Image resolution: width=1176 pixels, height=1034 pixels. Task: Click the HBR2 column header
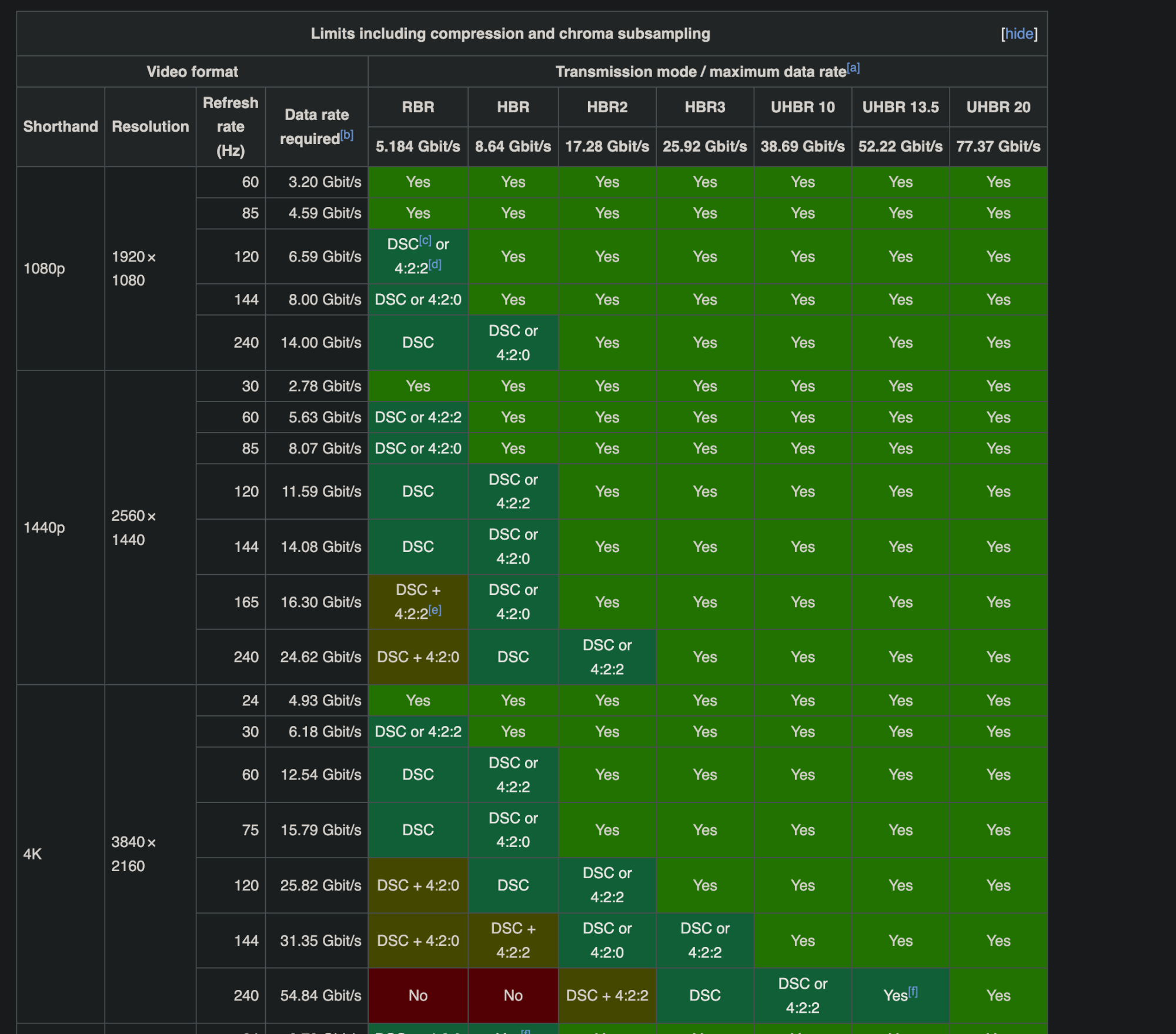[607, 107]
